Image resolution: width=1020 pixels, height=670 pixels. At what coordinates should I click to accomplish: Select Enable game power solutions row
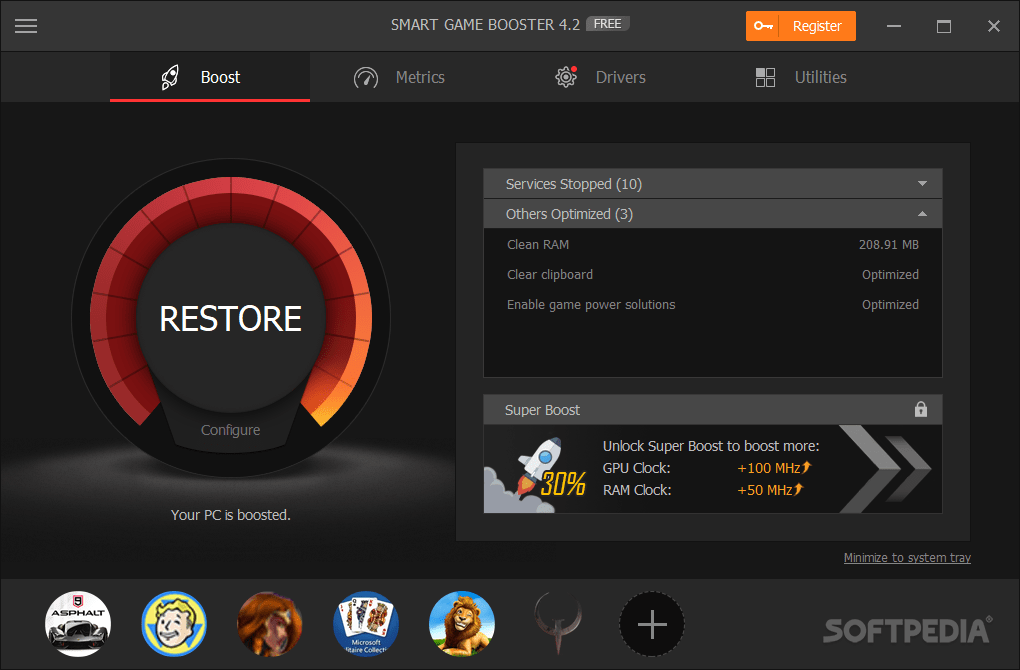[x=713, y=304]
